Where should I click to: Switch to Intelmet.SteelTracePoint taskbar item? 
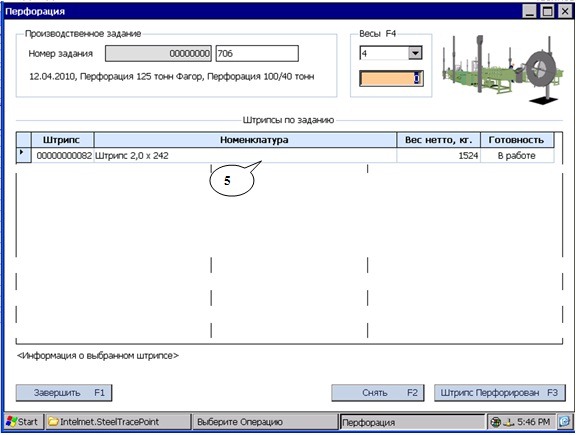point(118,421)
